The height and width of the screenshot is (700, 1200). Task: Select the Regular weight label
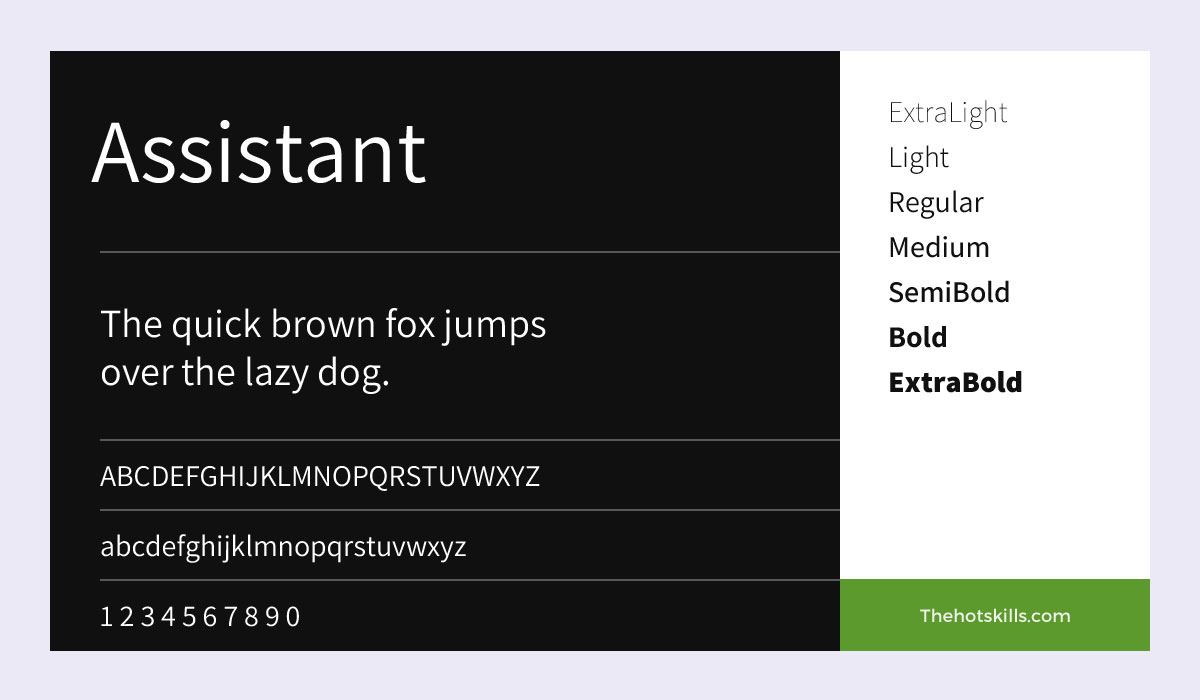[x=936, y=203]
